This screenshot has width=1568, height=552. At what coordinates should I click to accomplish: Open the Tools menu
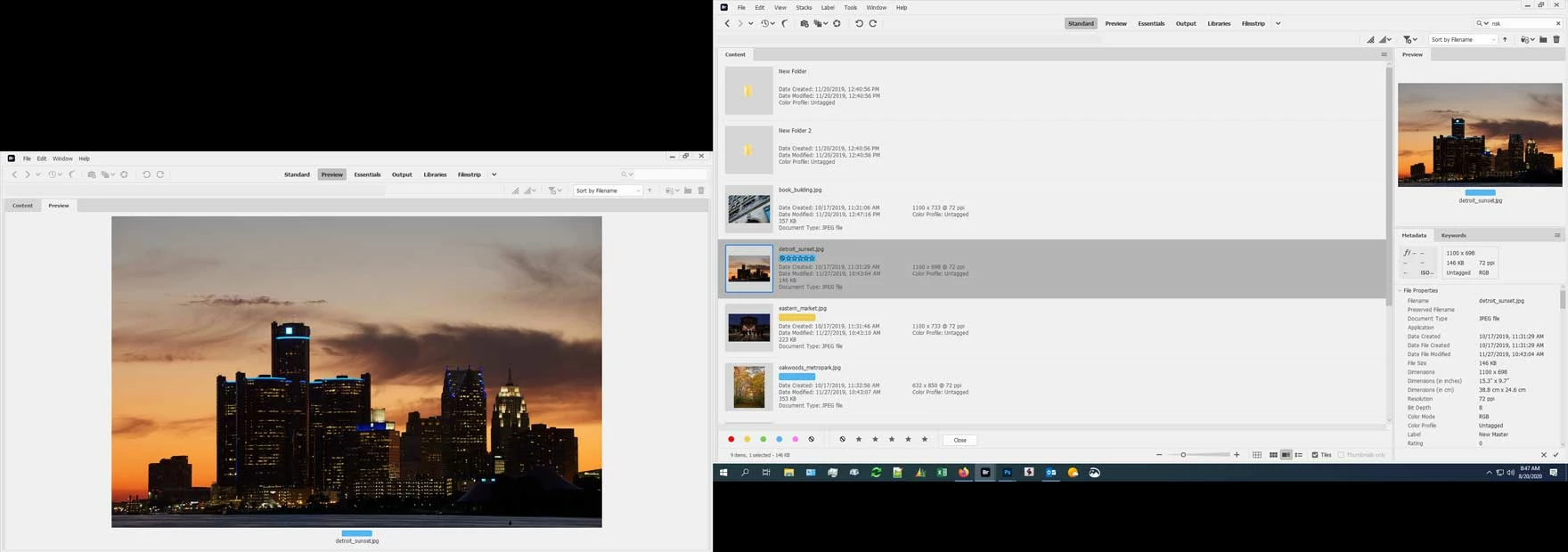click(851, 7)
